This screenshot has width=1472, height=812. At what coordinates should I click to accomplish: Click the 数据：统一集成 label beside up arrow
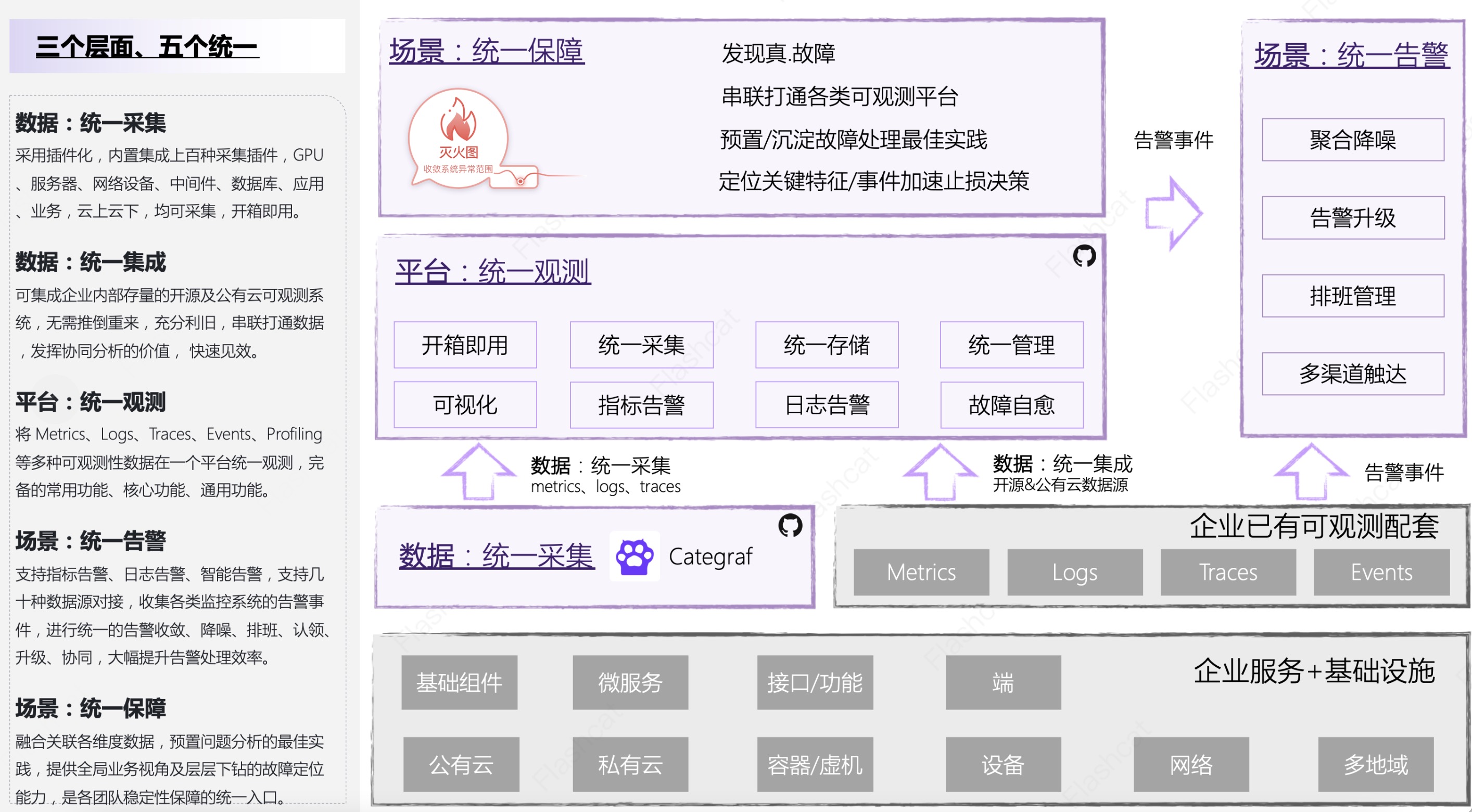coord(1063,463)
